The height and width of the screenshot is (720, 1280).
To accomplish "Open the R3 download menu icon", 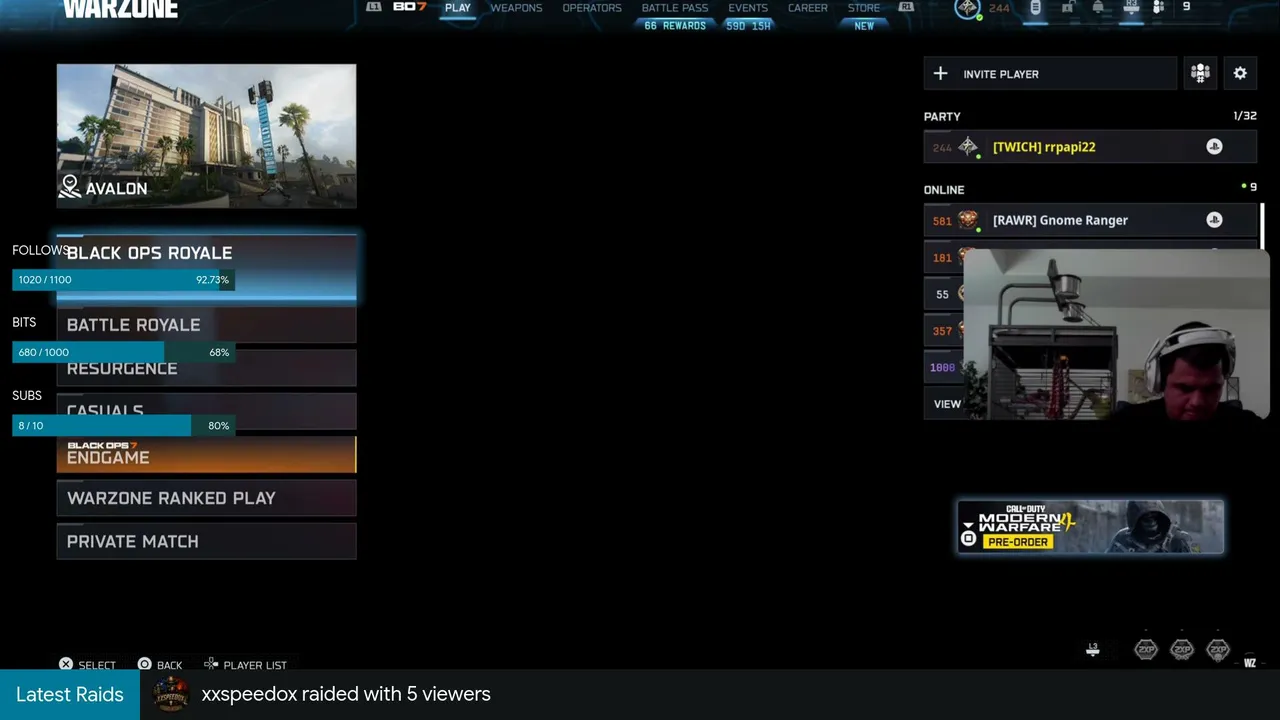I will coord(1131,7).
